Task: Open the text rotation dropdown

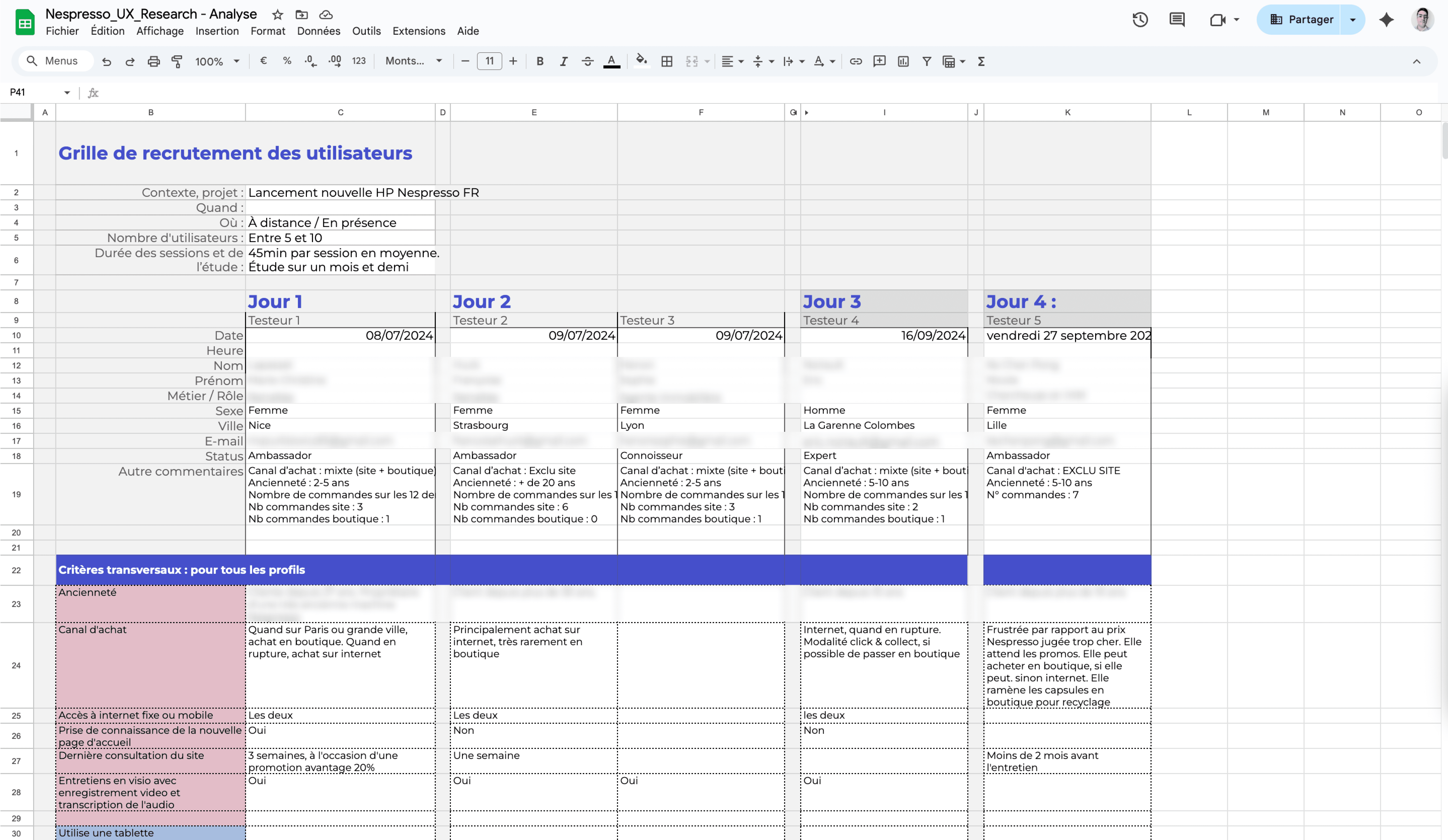Action: click(824, 61)
